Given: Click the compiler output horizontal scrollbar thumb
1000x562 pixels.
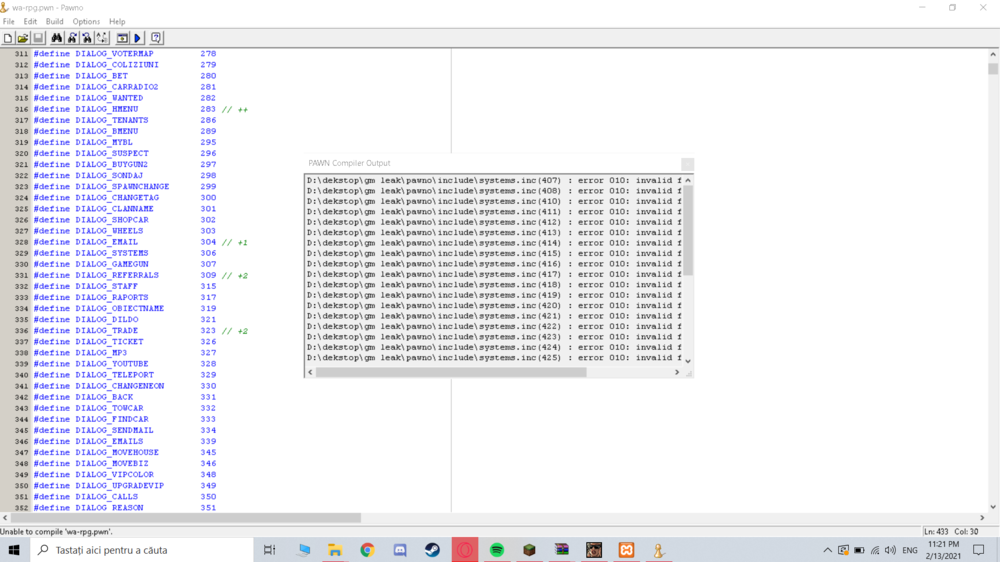Looking at the screenshot, I should [x=451, y=372].
